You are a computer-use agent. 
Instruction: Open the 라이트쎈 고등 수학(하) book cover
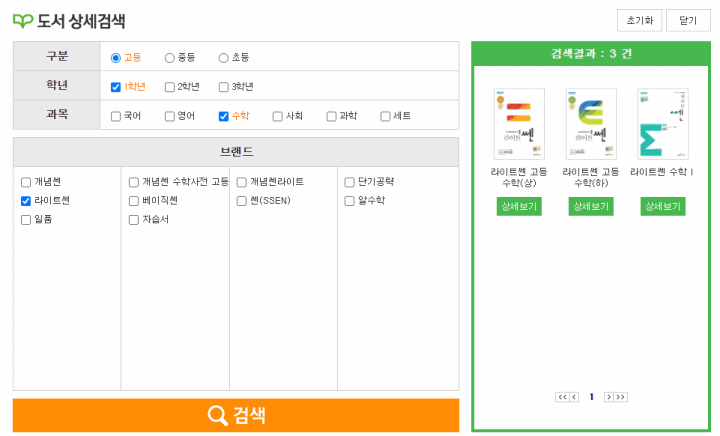coord(591,124)
